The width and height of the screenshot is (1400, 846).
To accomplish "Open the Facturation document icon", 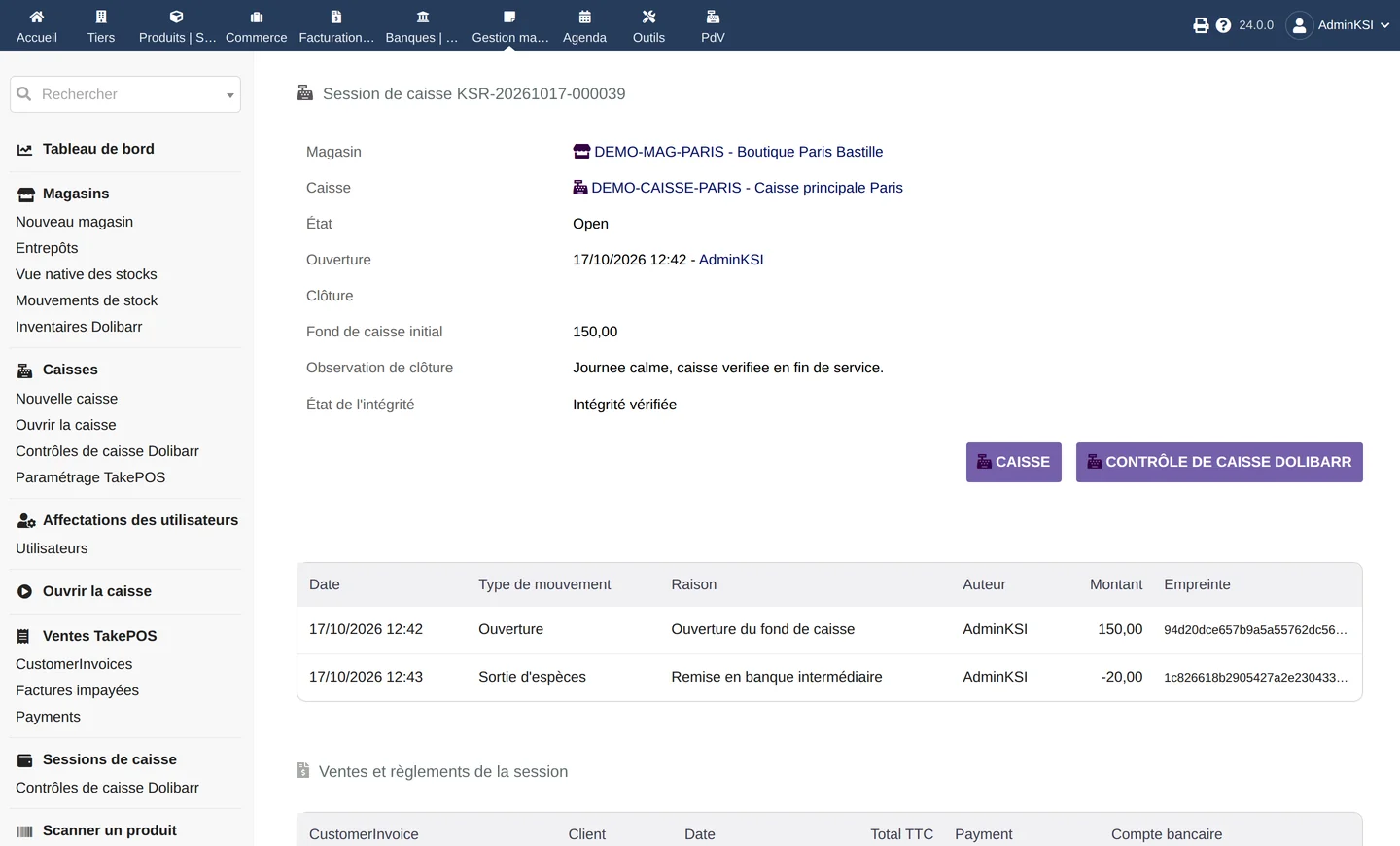I will 336,17.
